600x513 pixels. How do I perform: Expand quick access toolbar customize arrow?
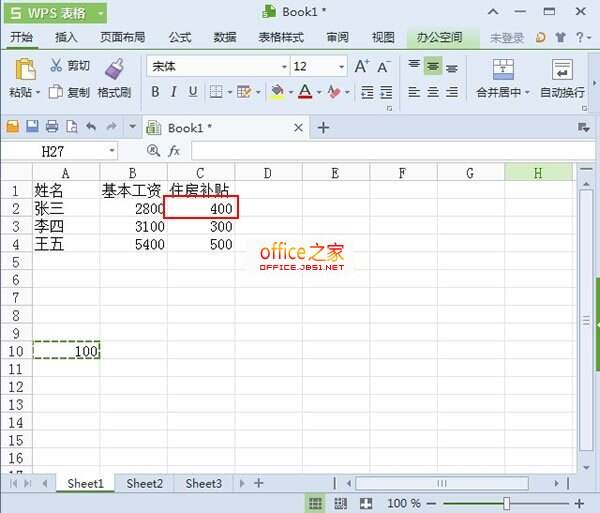(132, 126)
